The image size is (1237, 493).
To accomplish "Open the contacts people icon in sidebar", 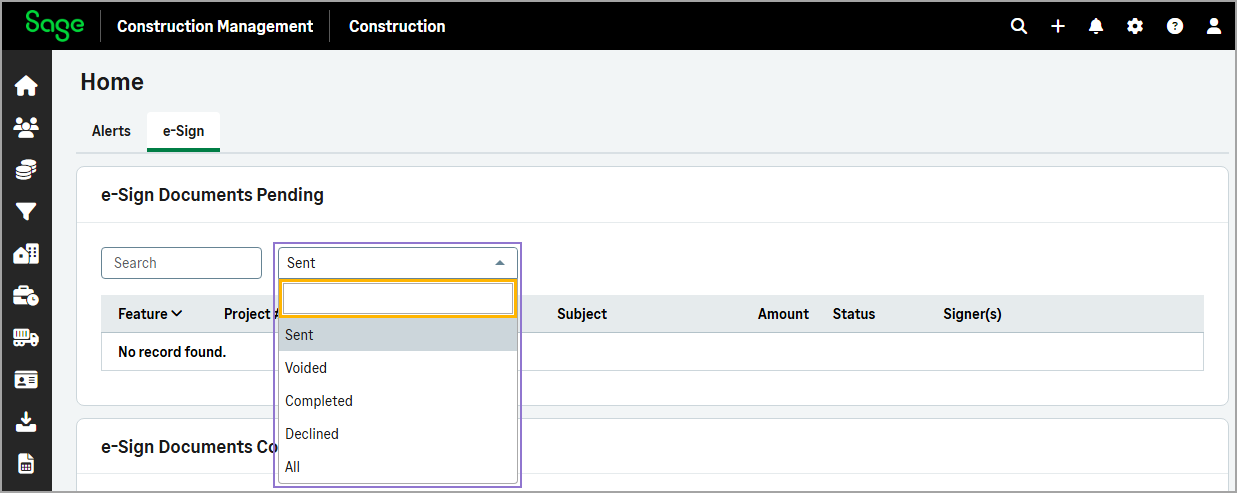I will tap(26, 127).
